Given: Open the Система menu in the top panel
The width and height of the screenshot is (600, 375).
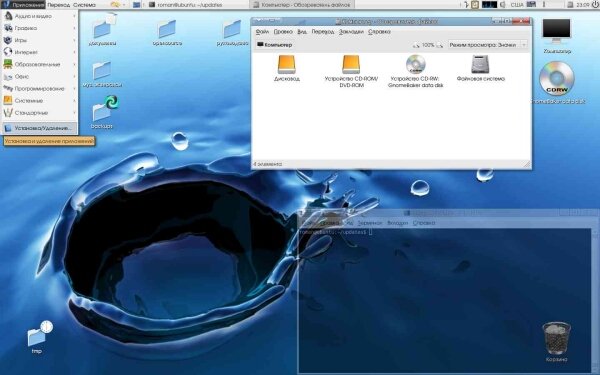Looking at the screenshot, I should 84,5.
